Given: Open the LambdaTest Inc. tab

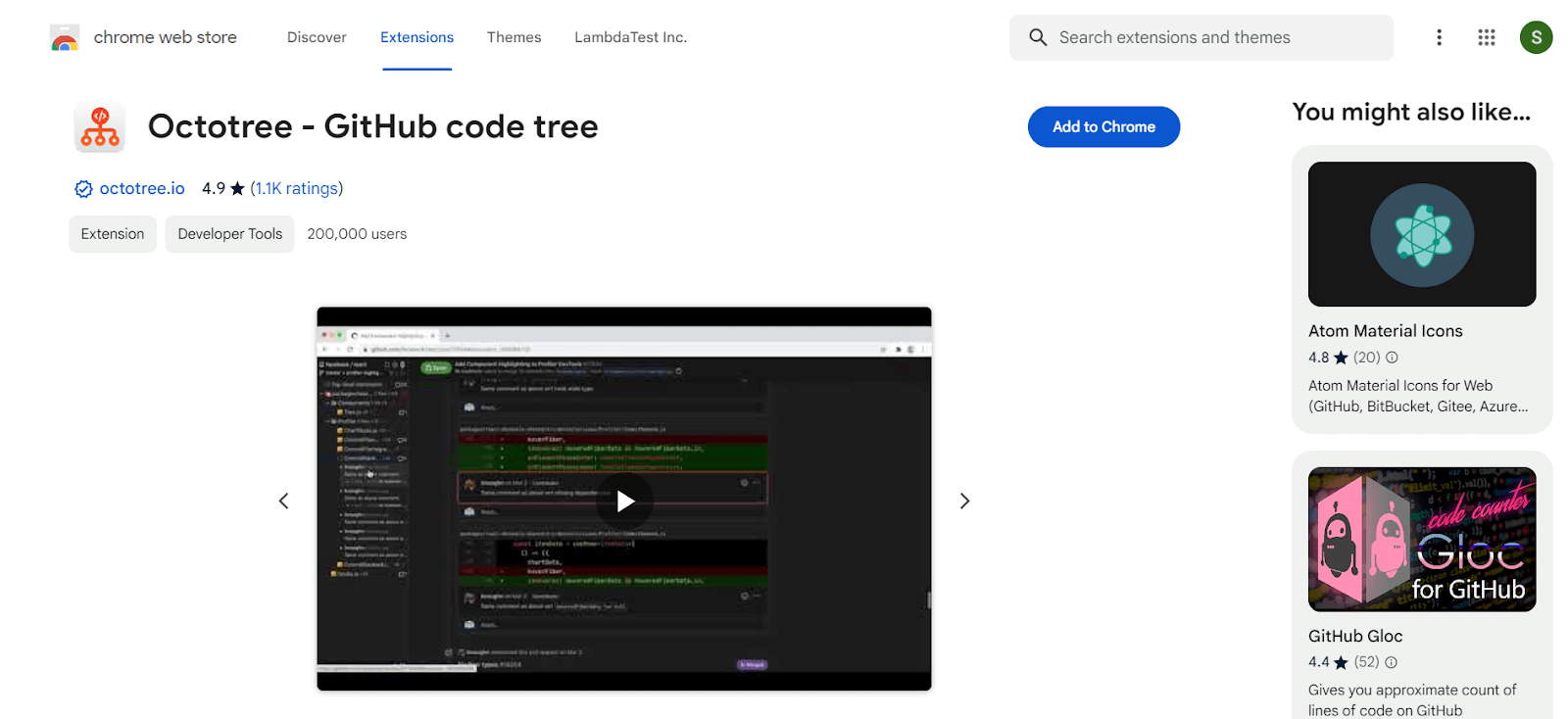Looking at the screenshot, I should coord(630,37).
